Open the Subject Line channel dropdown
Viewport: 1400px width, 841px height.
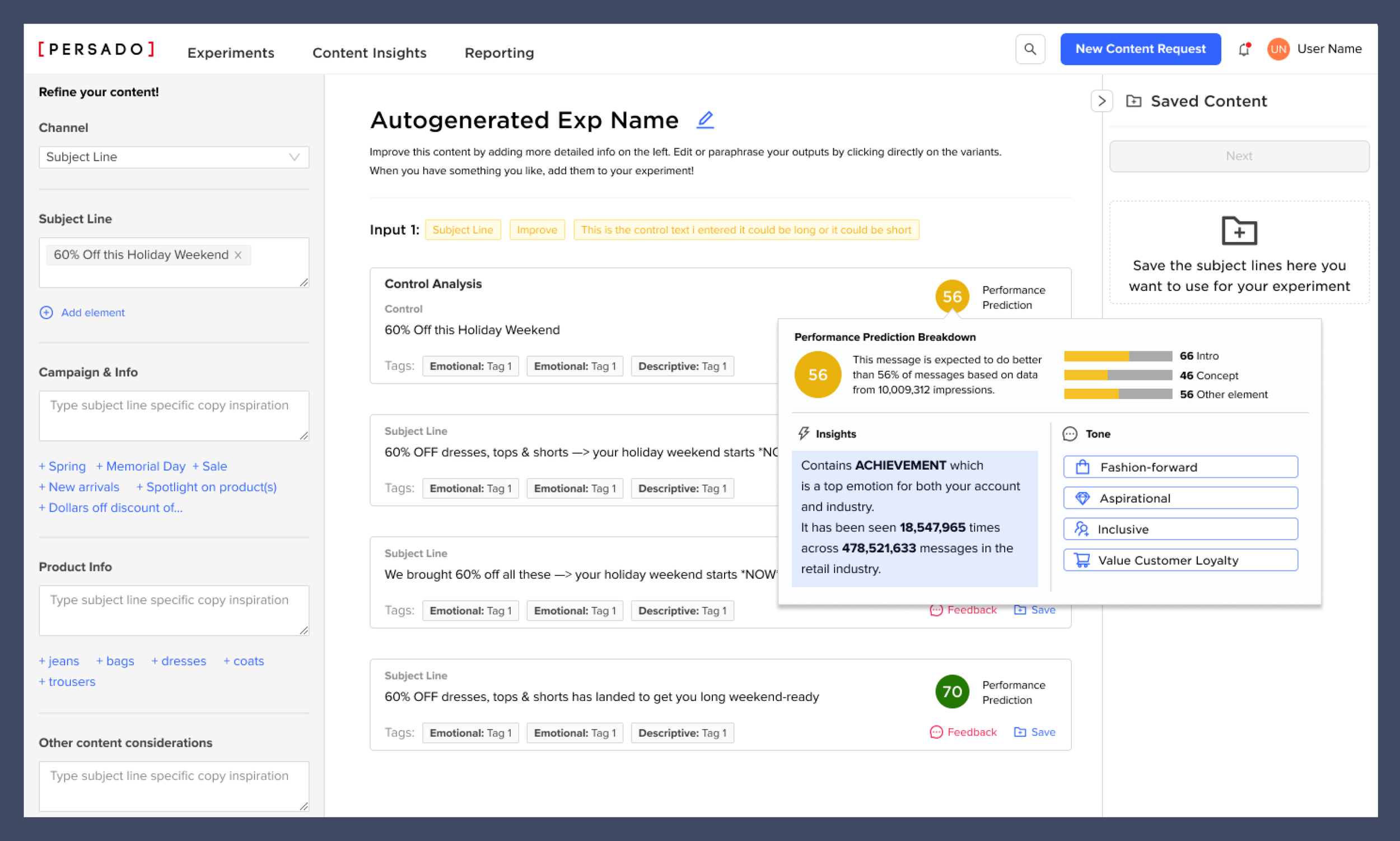174,157
